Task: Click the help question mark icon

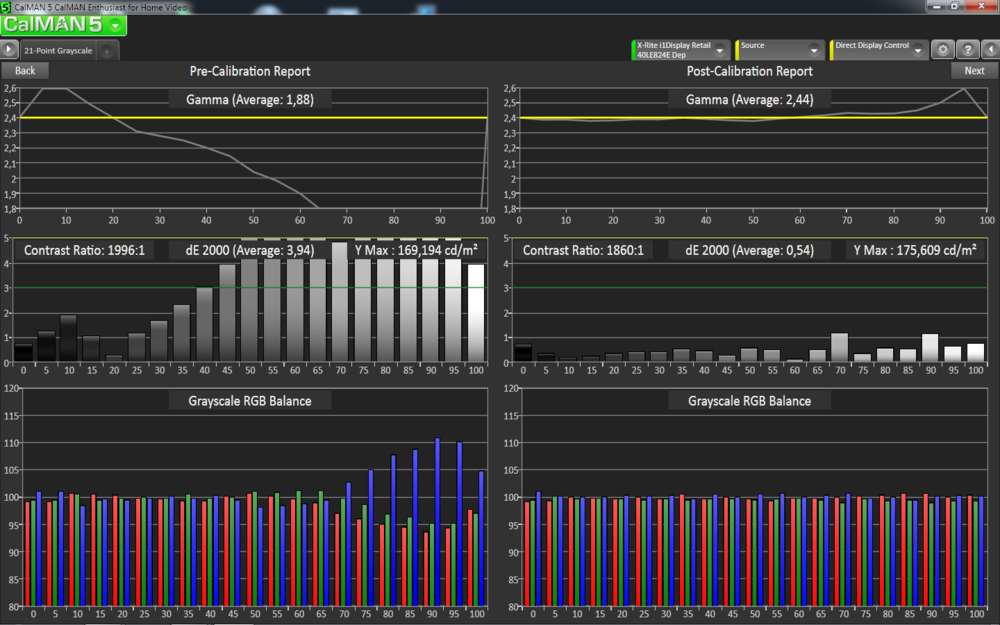Action: [967, 49]
